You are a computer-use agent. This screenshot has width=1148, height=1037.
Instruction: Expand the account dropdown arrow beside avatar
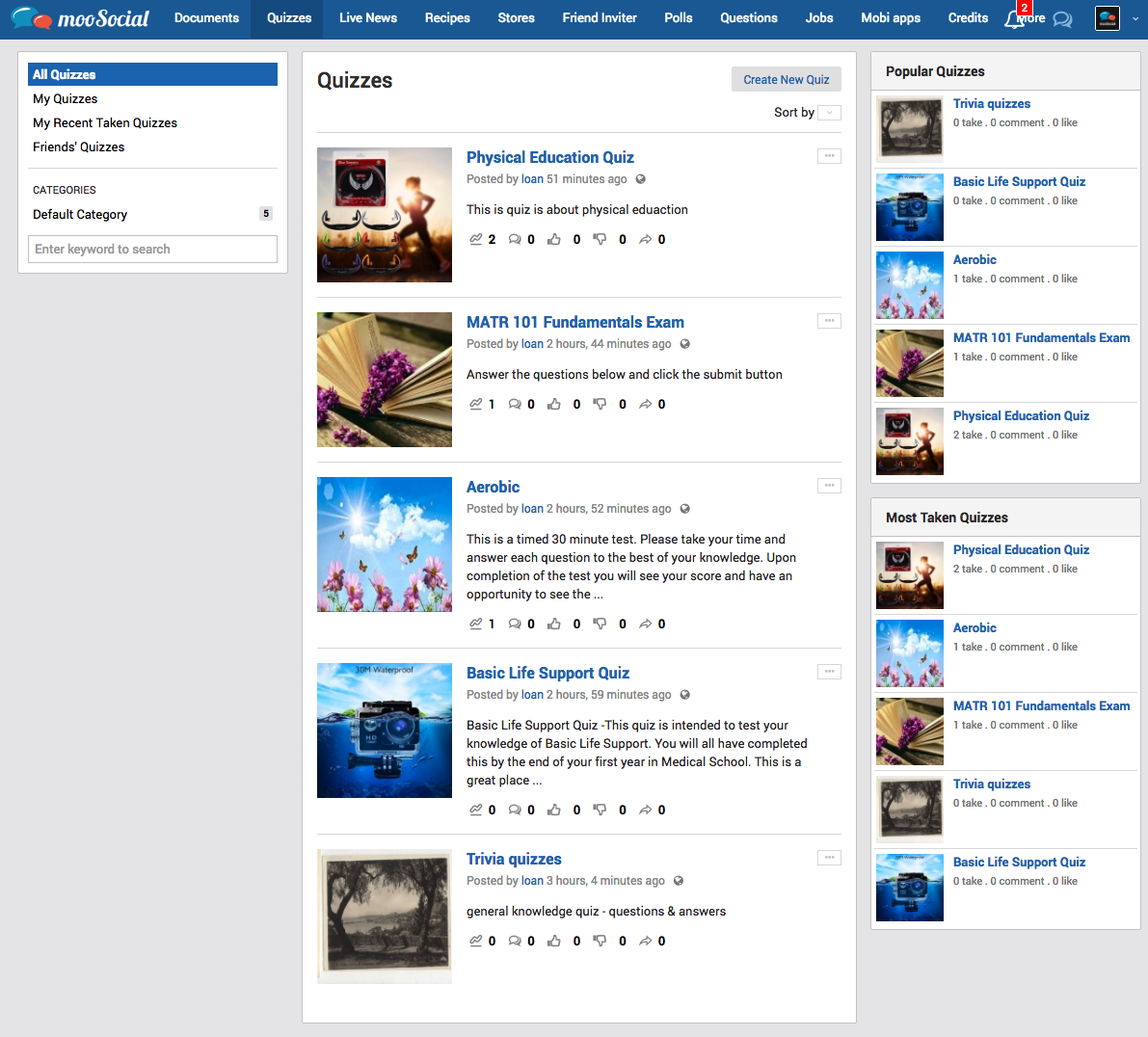click(x=1135, y=19)
